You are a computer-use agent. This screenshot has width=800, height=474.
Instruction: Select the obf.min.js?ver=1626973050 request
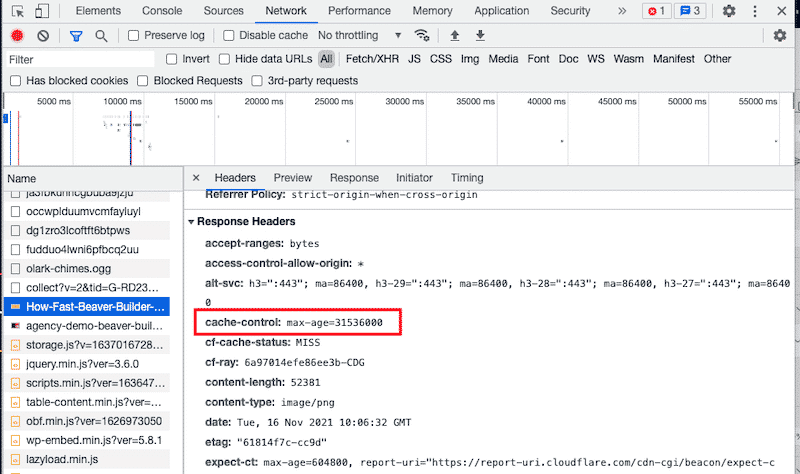point(94,421)
